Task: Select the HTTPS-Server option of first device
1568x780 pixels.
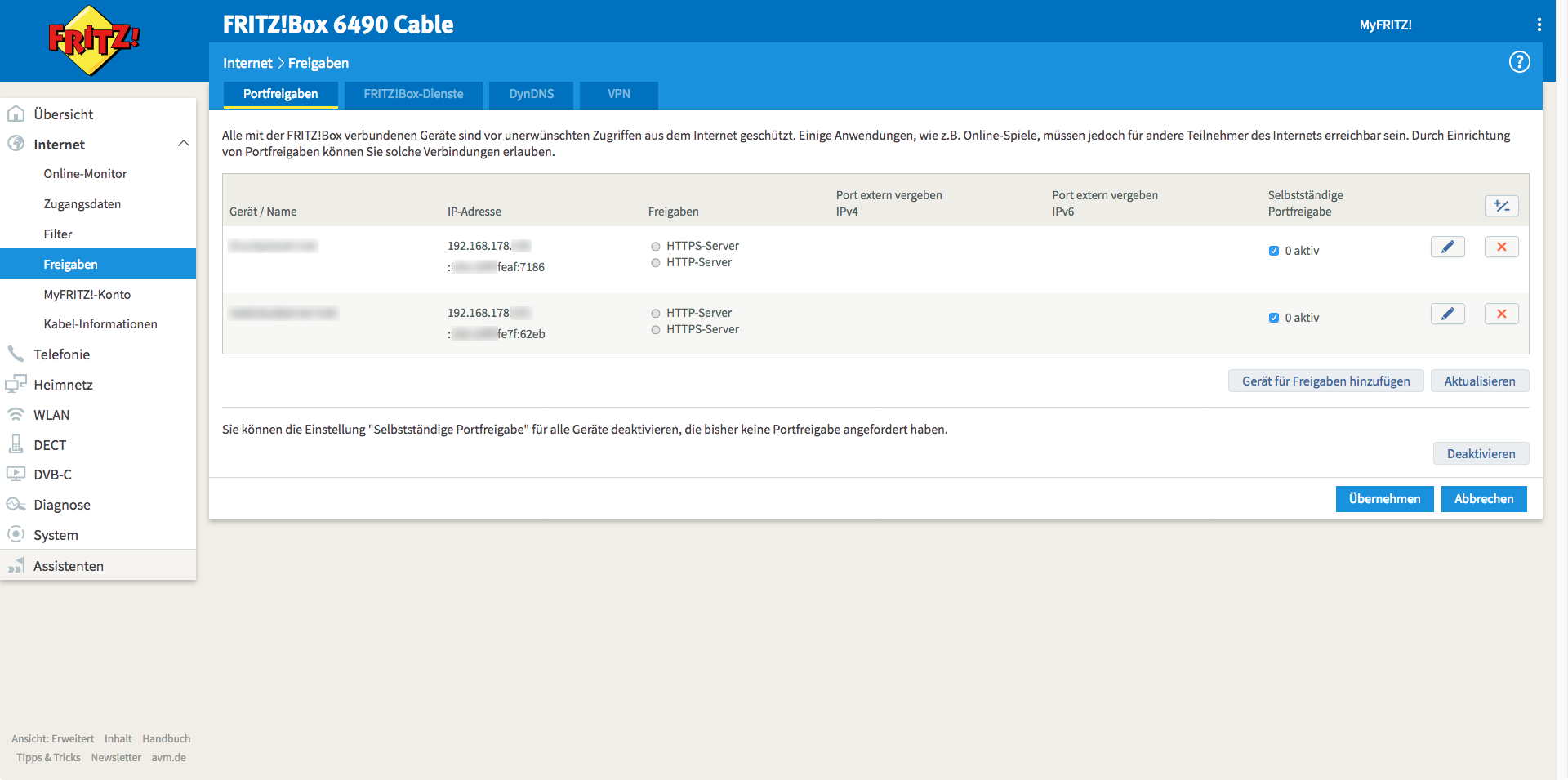Action: click(656, 247)
